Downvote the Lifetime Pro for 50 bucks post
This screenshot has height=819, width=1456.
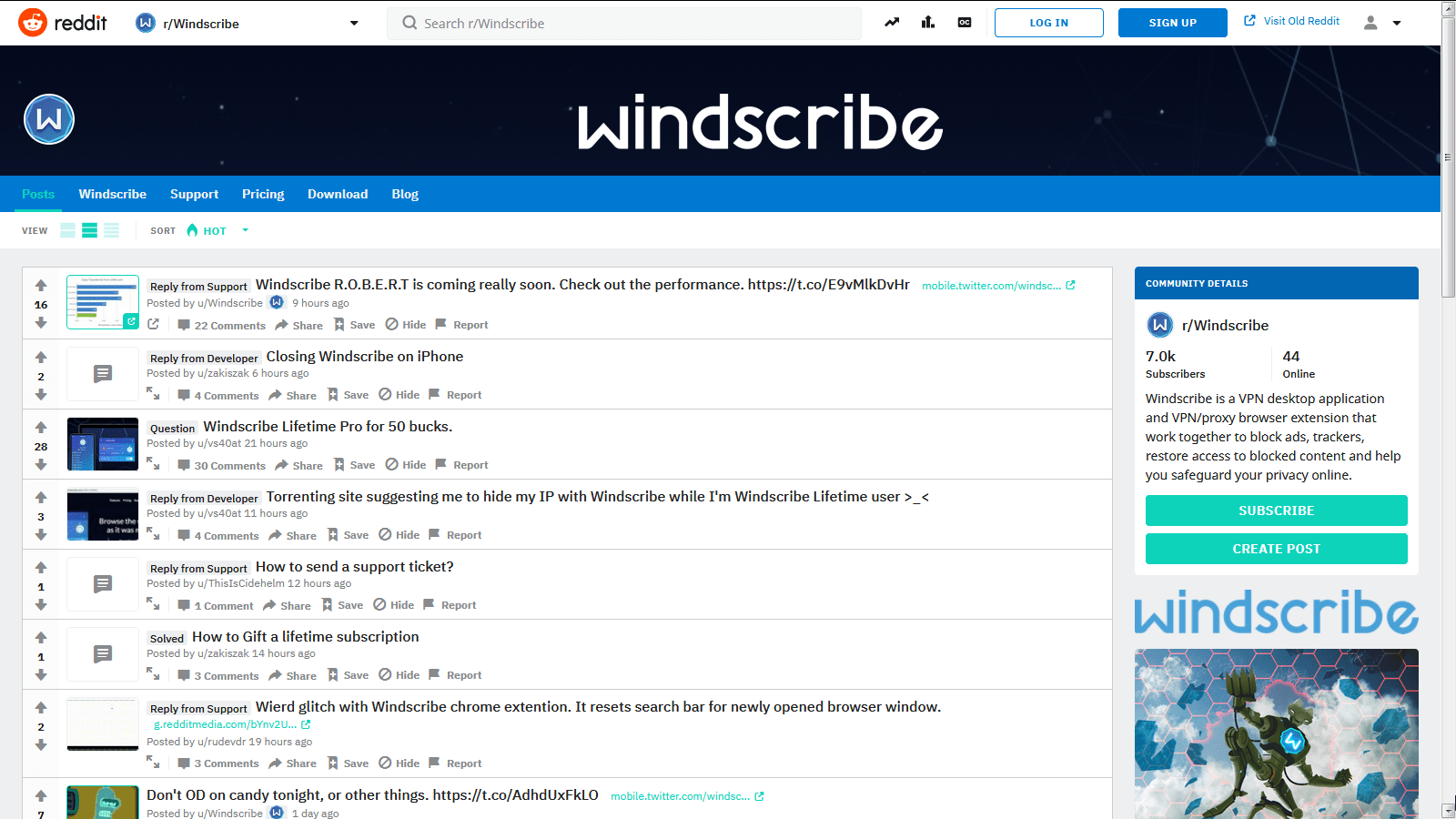pos(41,465)
